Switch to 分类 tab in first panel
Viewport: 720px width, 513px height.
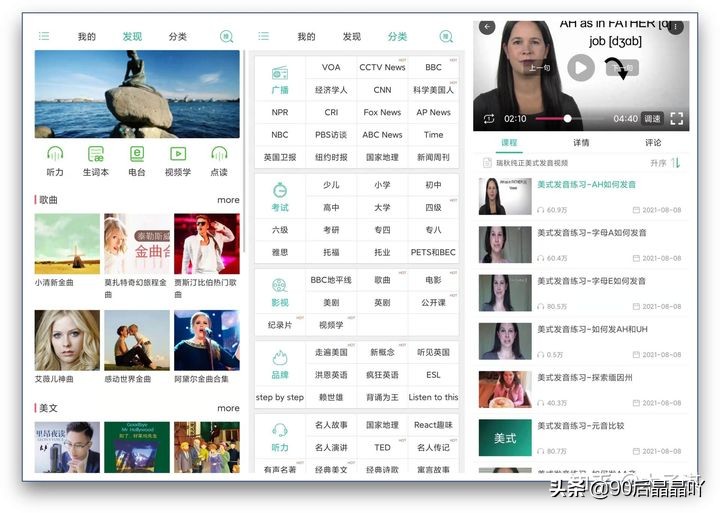pos(178,36)
